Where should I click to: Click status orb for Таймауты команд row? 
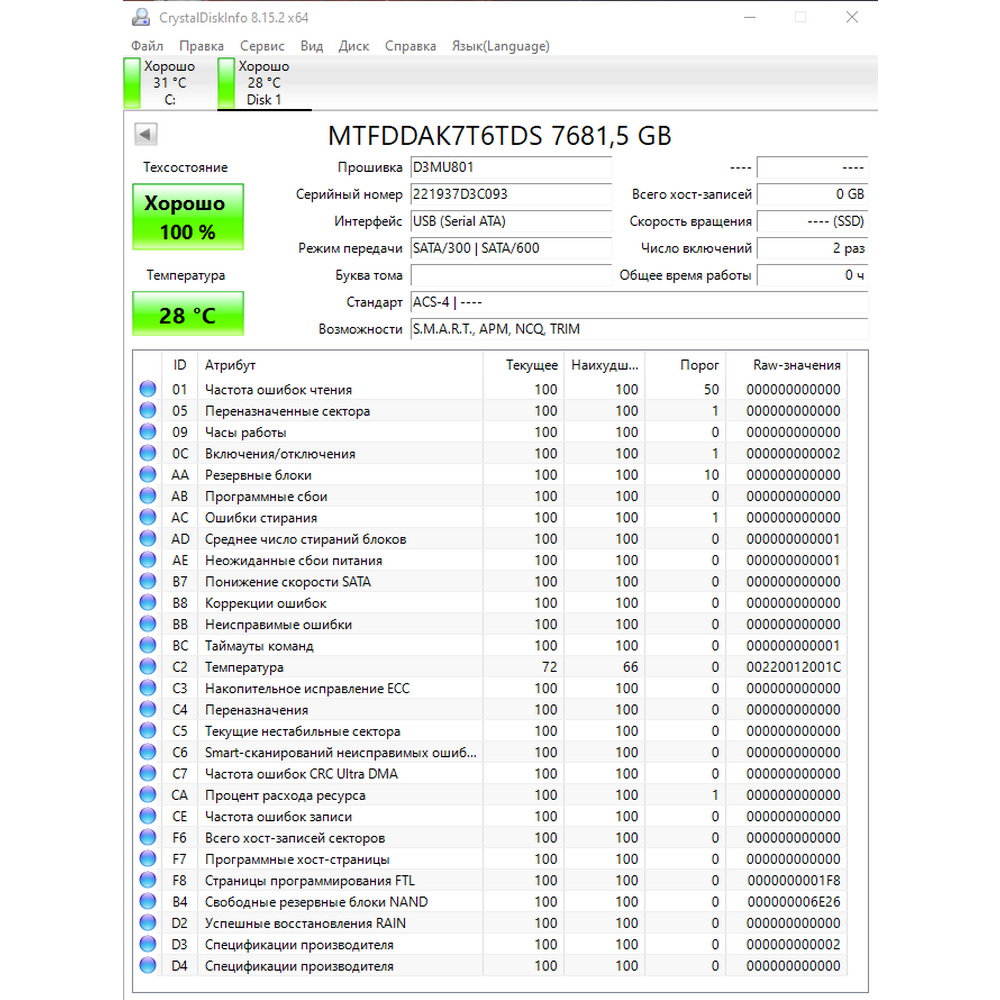[x=148, y=645]
